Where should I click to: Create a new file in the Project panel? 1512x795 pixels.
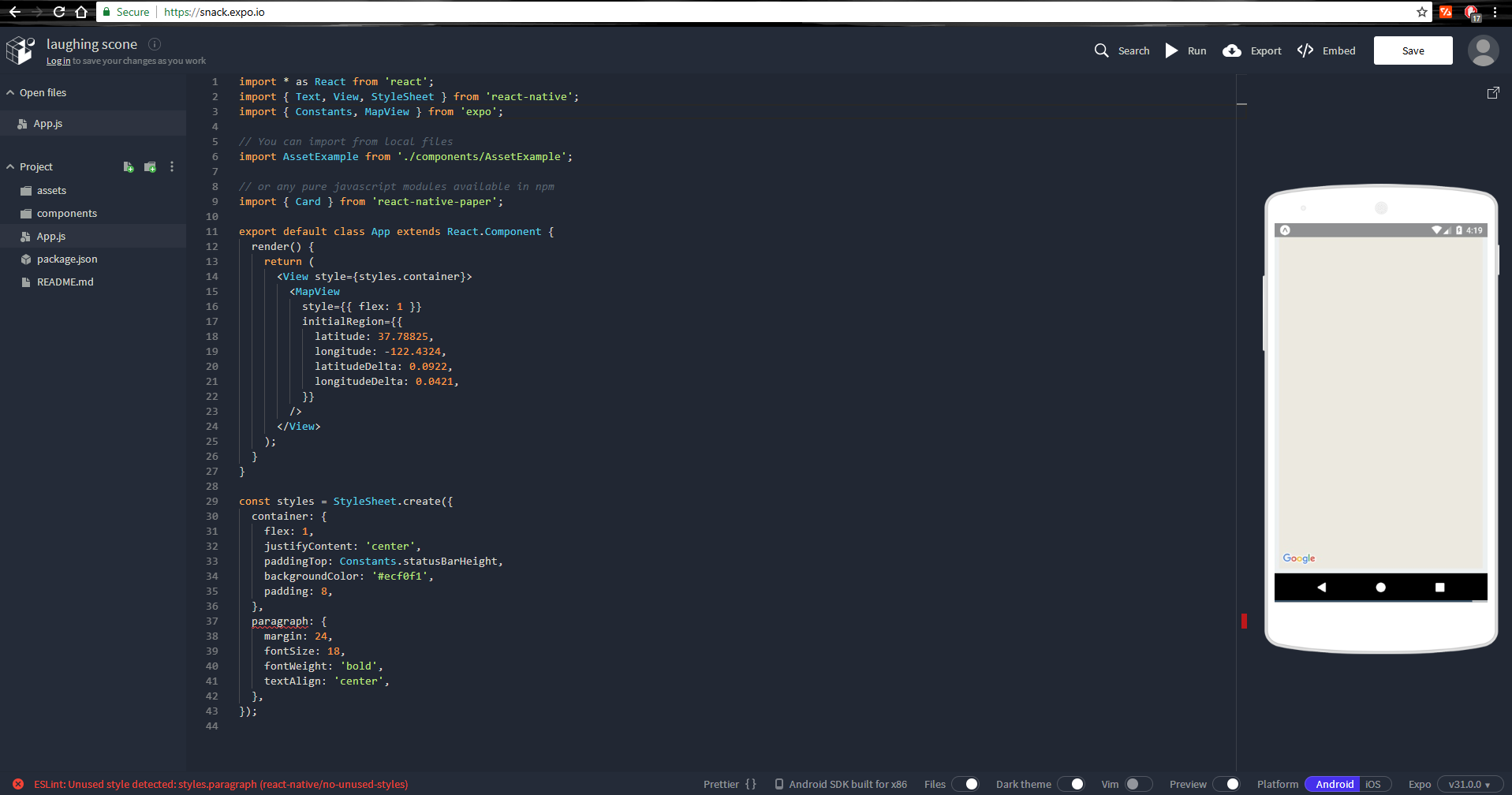[x=128, y=166]
